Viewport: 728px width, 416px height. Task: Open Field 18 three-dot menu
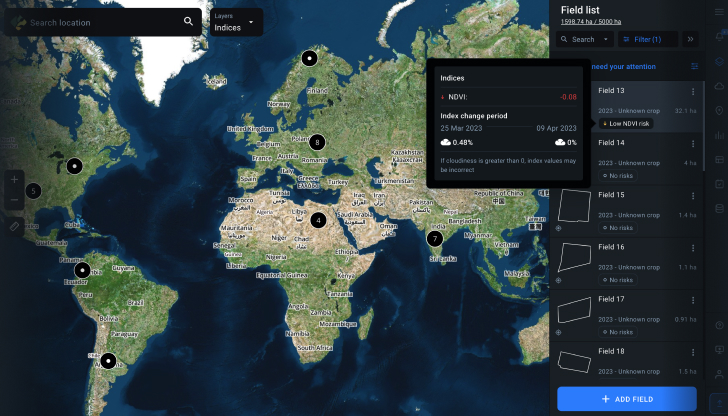click(x=693, y=352)
